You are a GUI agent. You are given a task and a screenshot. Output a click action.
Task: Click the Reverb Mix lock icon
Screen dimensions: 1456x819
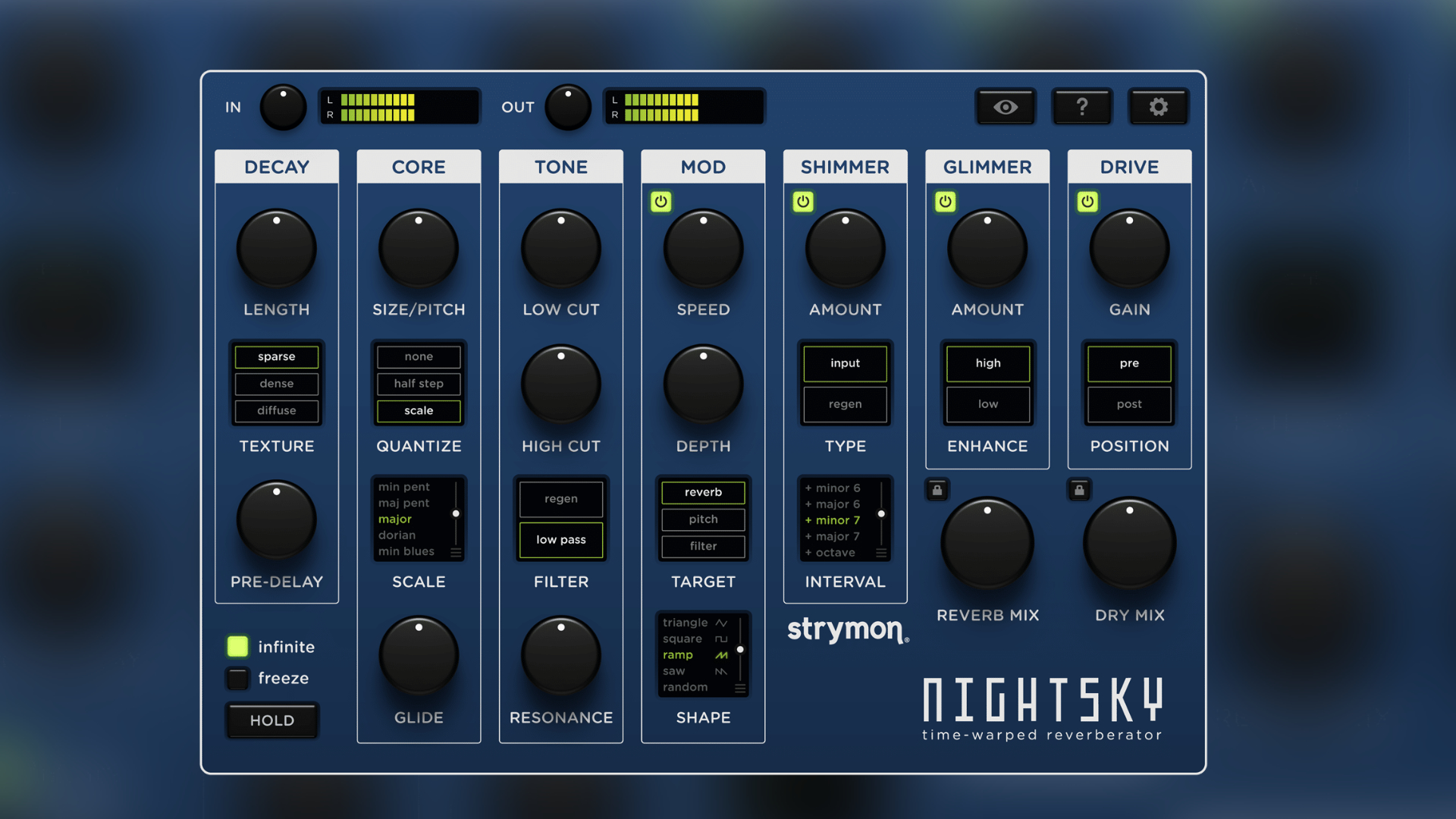(x=937, y=490)
